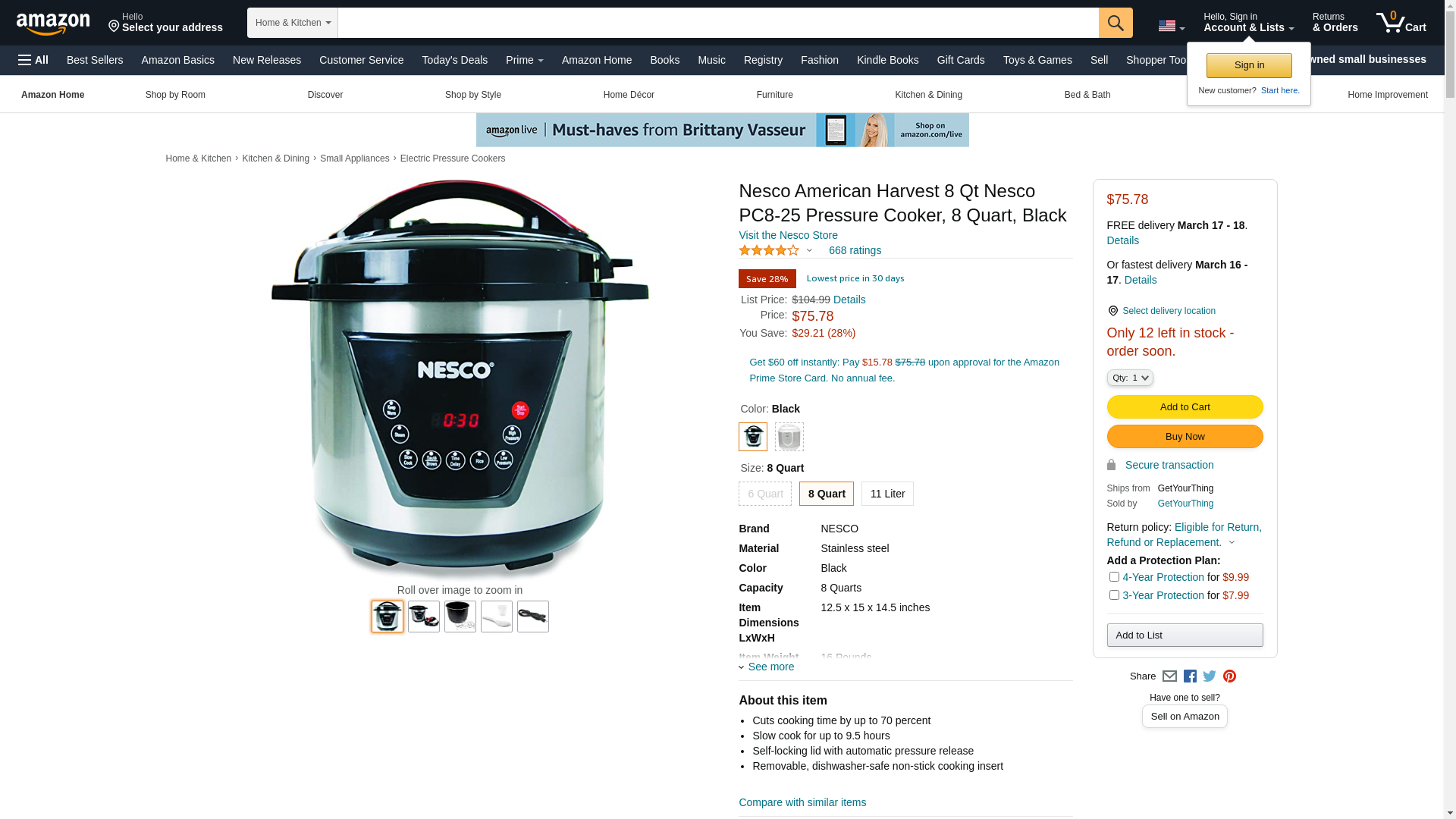Viewport: 1456px width, 819px height.
Task: Visit the Nesco Store link
Action: click(788, 235)
